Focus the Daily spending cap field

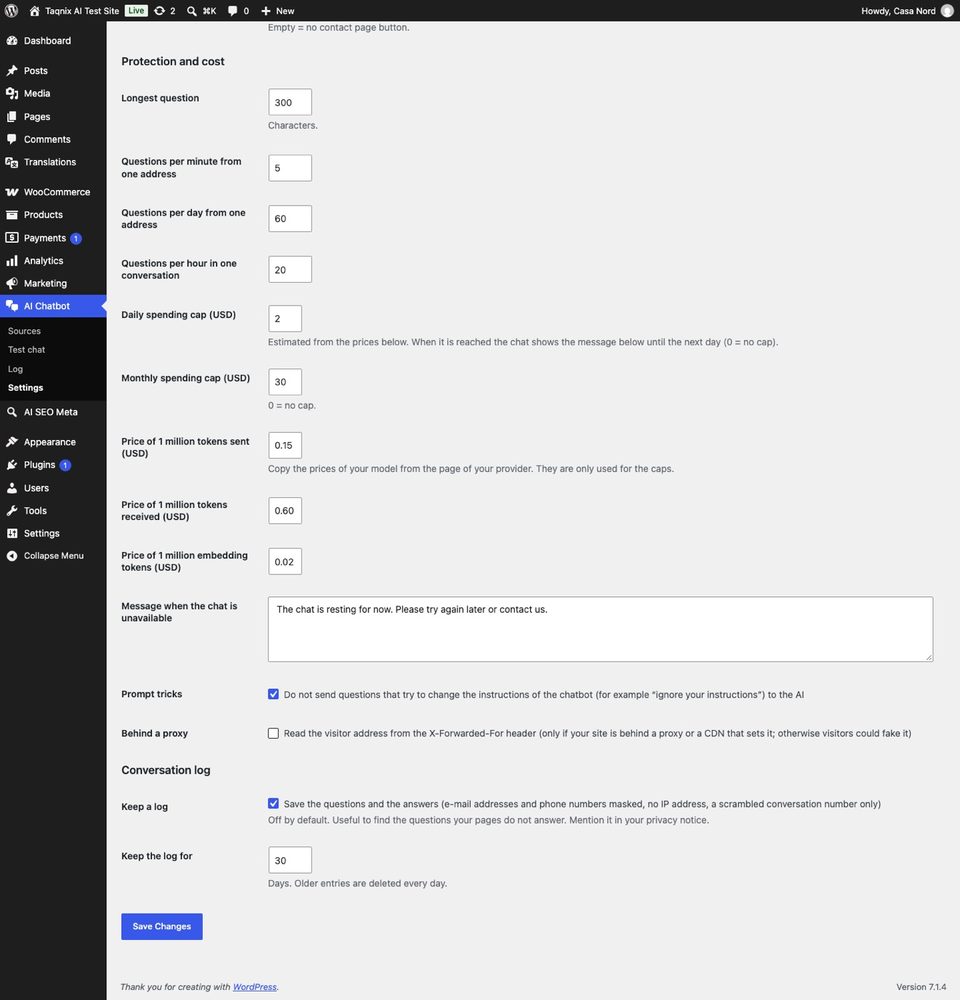pos(285,318)
